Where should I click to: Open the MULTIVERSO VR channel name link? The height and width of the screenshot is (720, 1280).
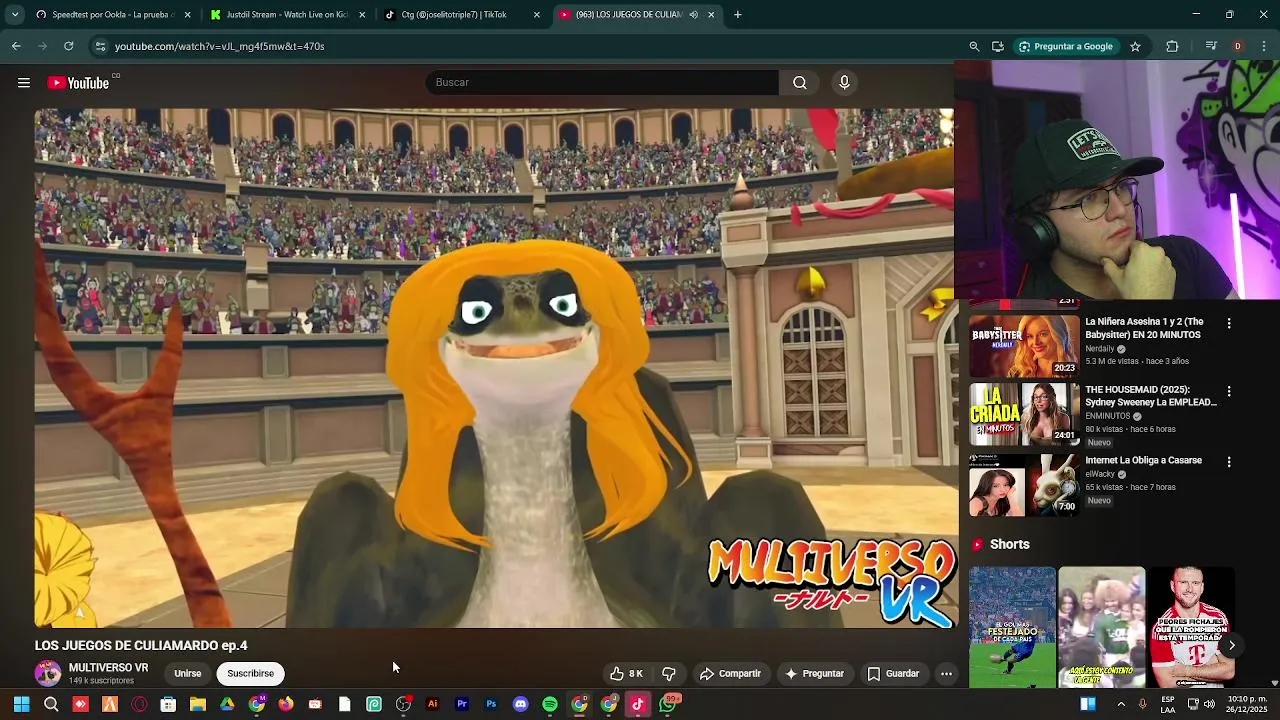(108, 667)
